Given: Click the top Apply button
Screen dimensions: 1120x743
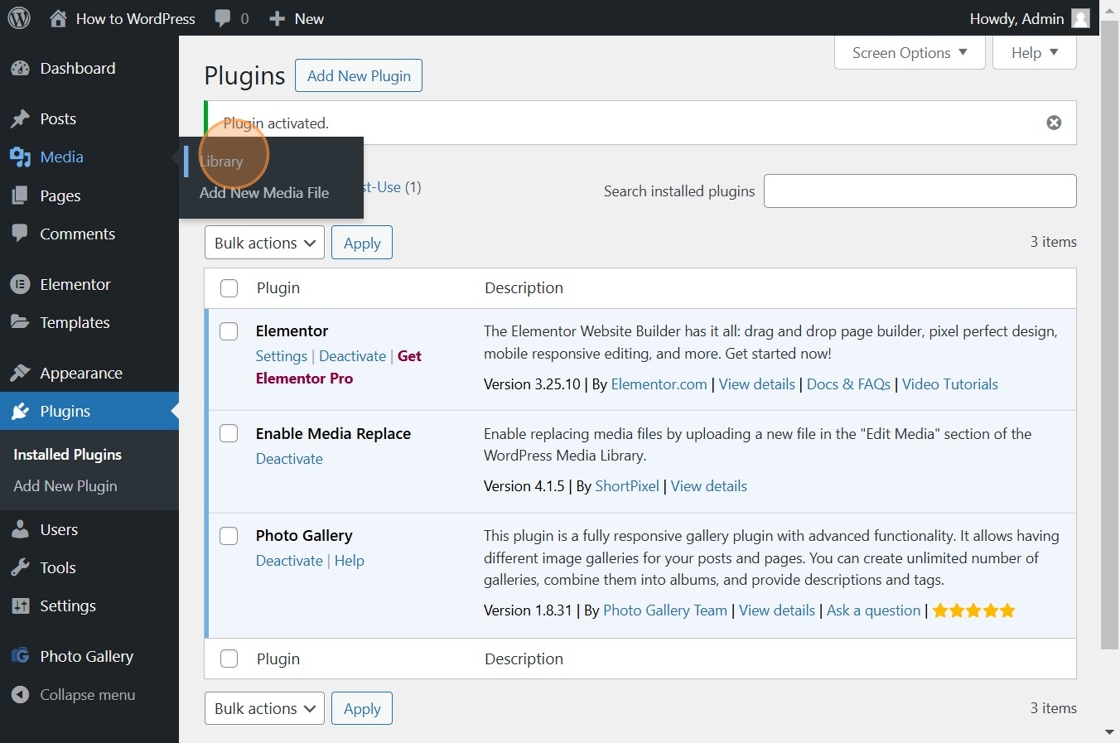Looking at the screenshot, I should pyautogui.click(x=362, y=243).
